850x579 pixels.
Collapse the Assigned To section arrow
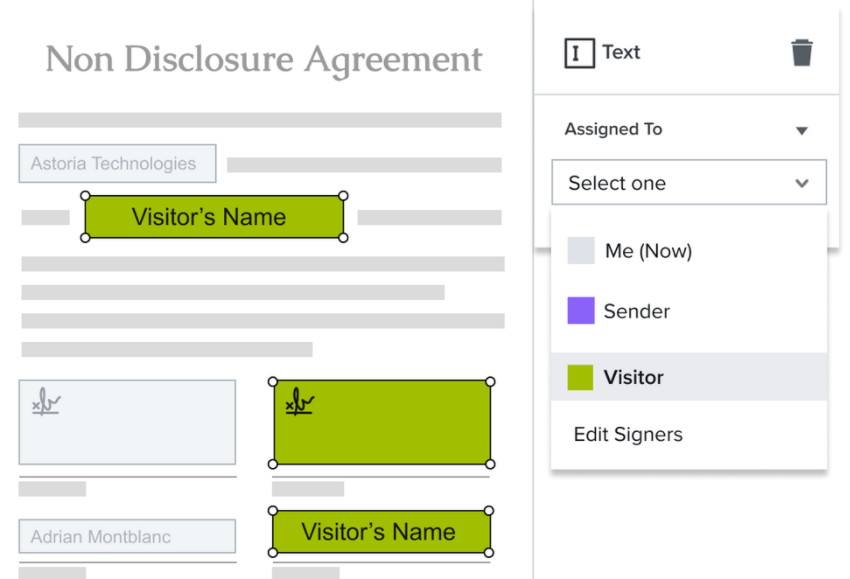click(801, 131)
